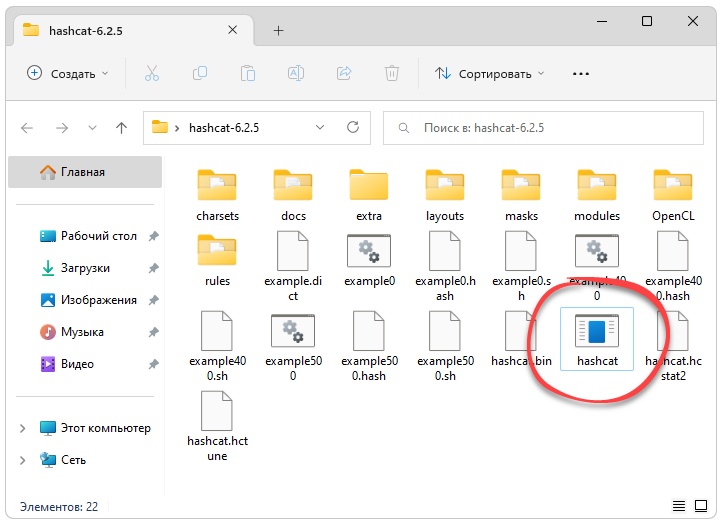Click the Share icon in toolbar
Viewport: 720px width, 523px height.
344,73
